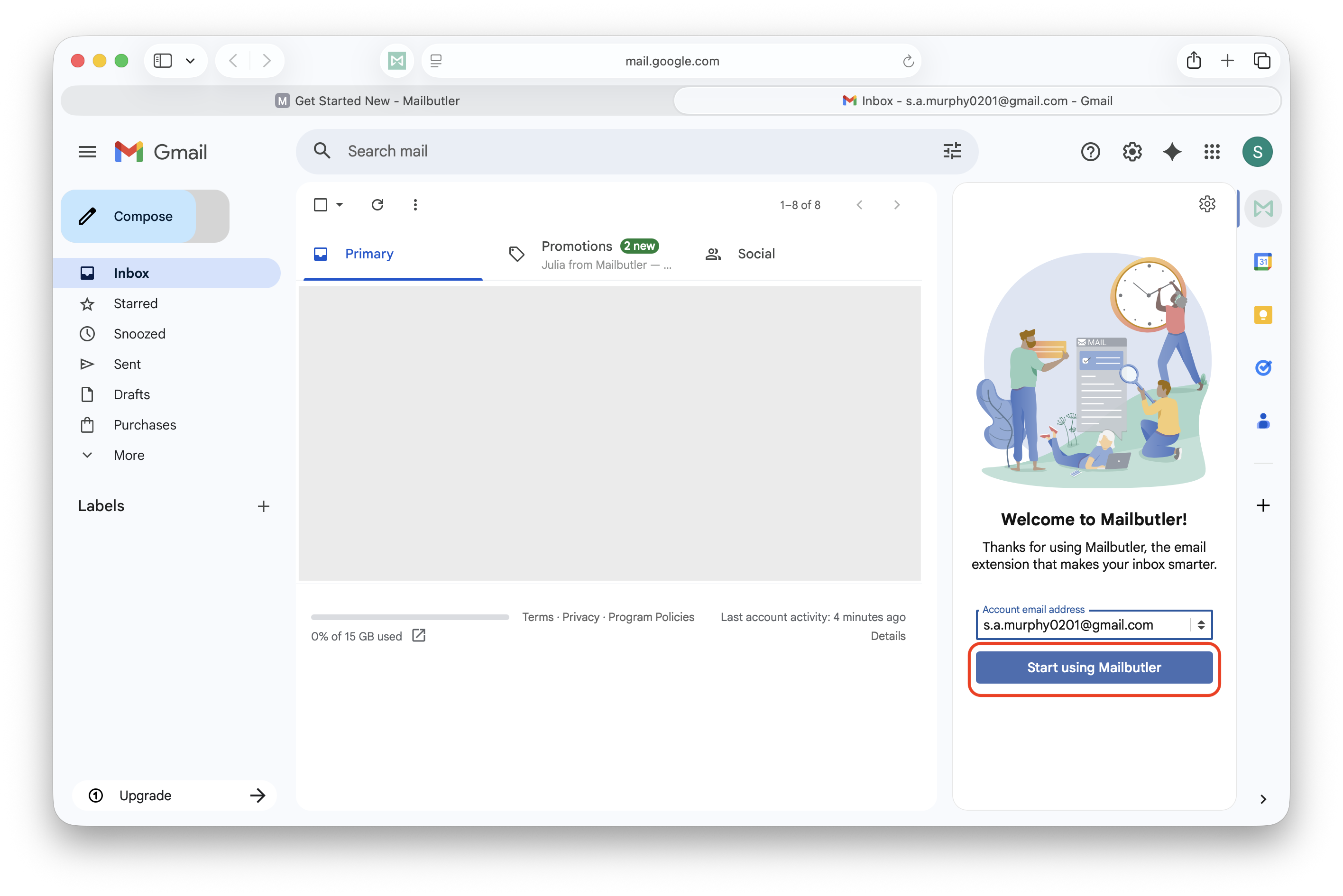The width and height of the screenshot is (1343, 896).
Task: Toggle the Safari sidebar
Action: pyautogui.click(x=163, y=61)
